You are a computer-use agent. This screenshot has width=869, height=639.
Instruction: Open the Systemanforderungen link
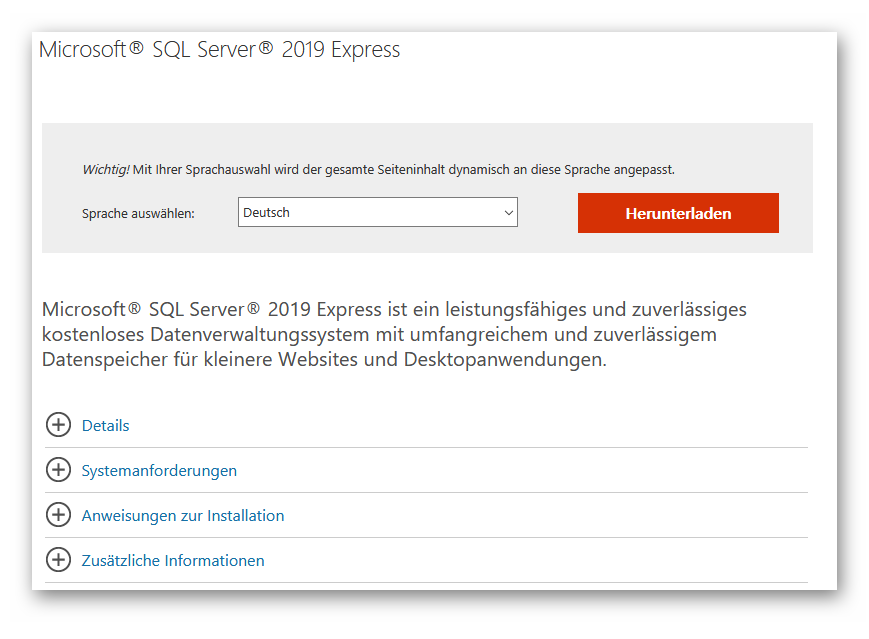coord(158,470)
